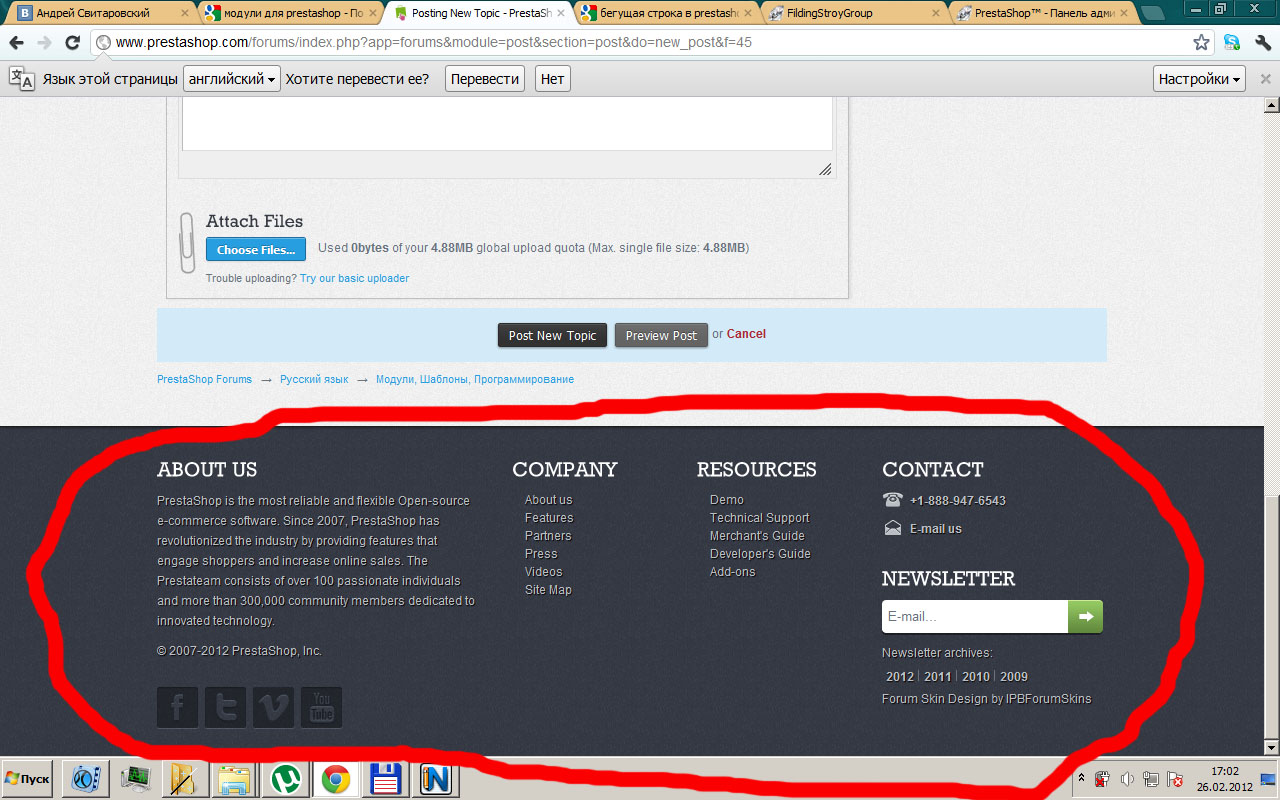The image size is (1280, 800).
Task: Open PrestaShop's YouTube channel icon
Action: [322, 708]
